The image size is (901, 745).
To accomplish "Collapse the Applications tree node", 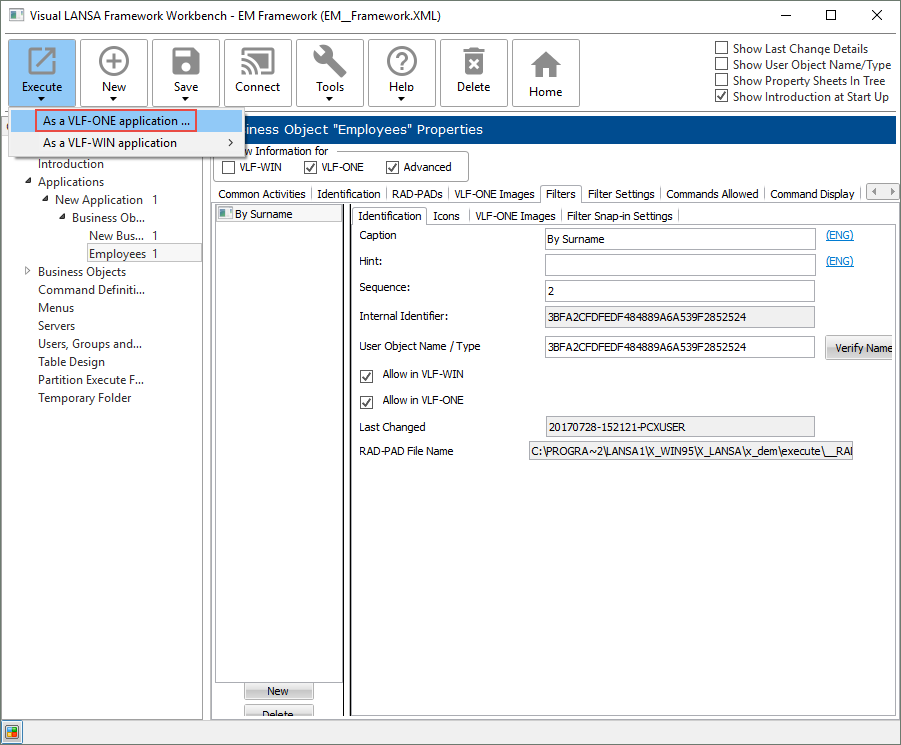I will 27,182.
